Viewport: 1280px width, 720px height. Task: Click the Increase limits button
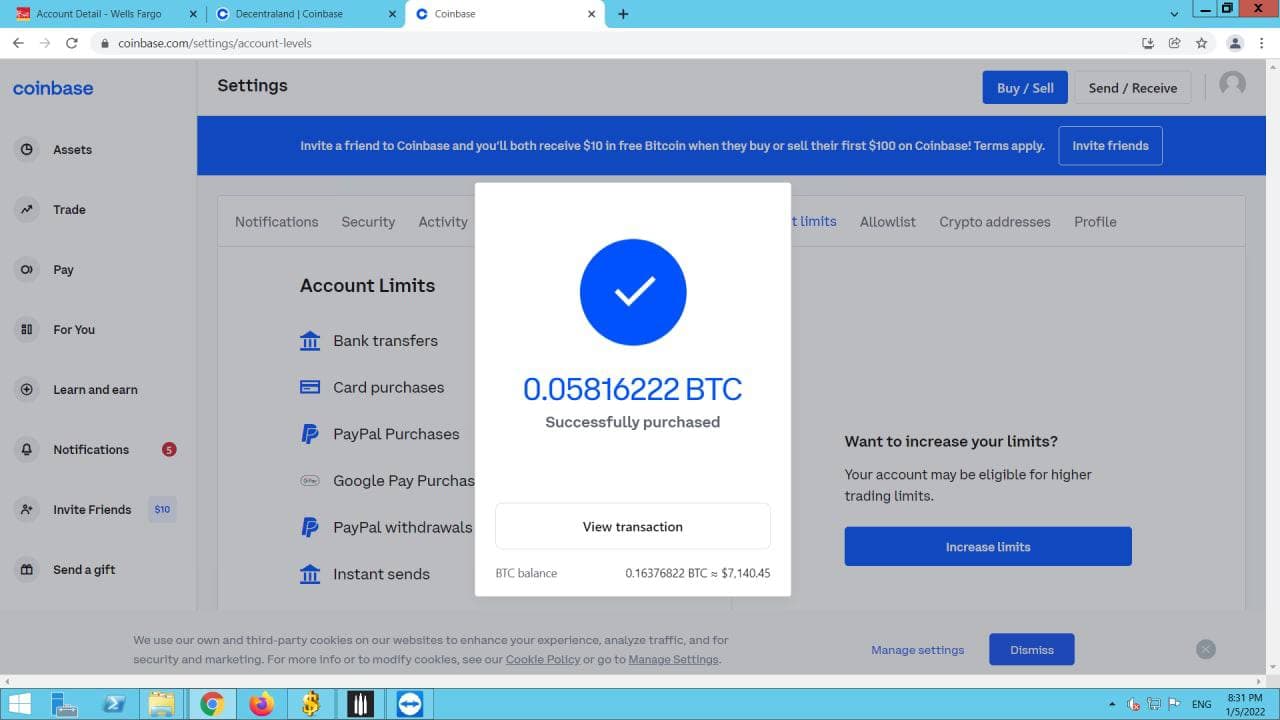(x=988, y=547)
